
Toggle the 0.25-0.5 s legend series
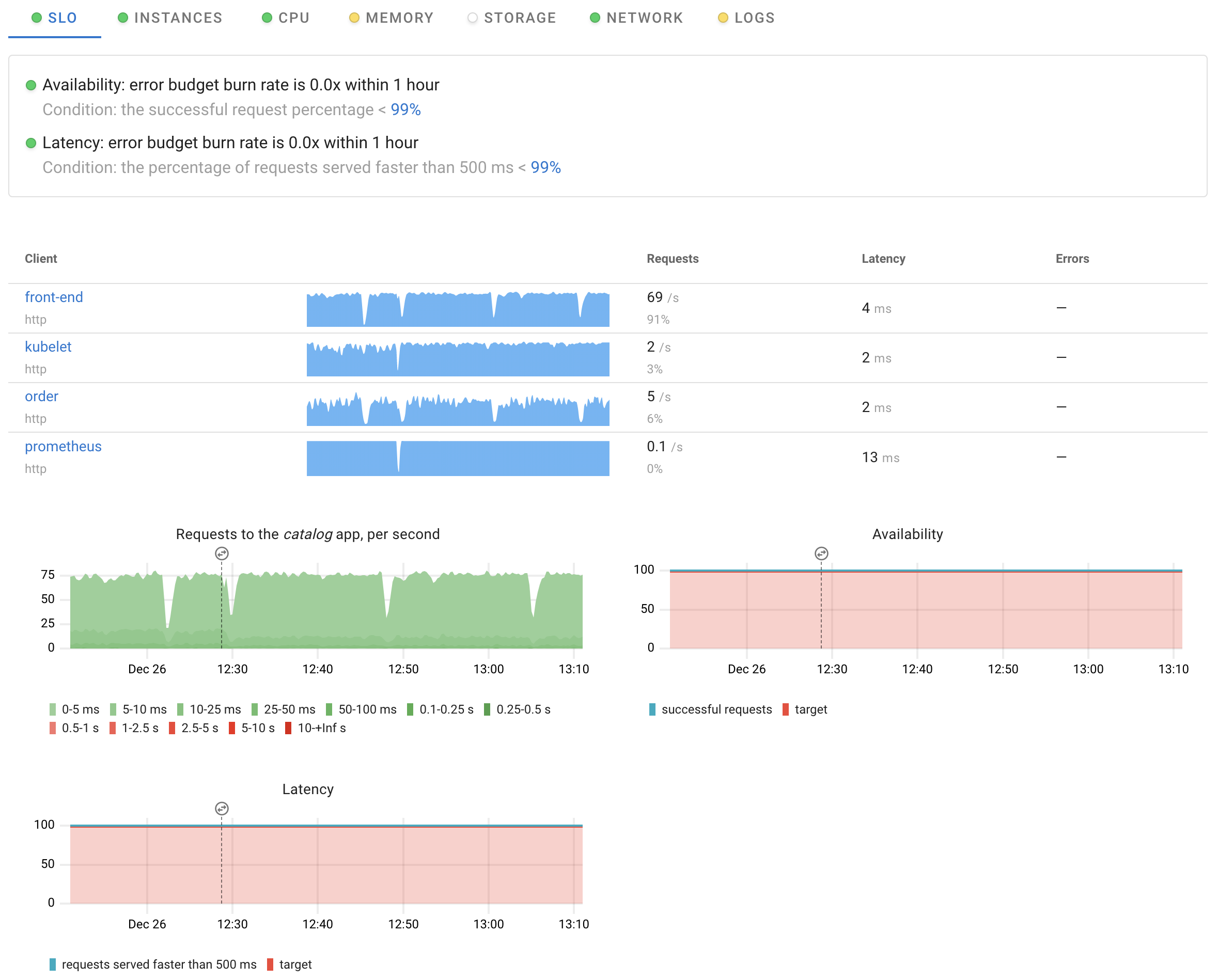518,709
